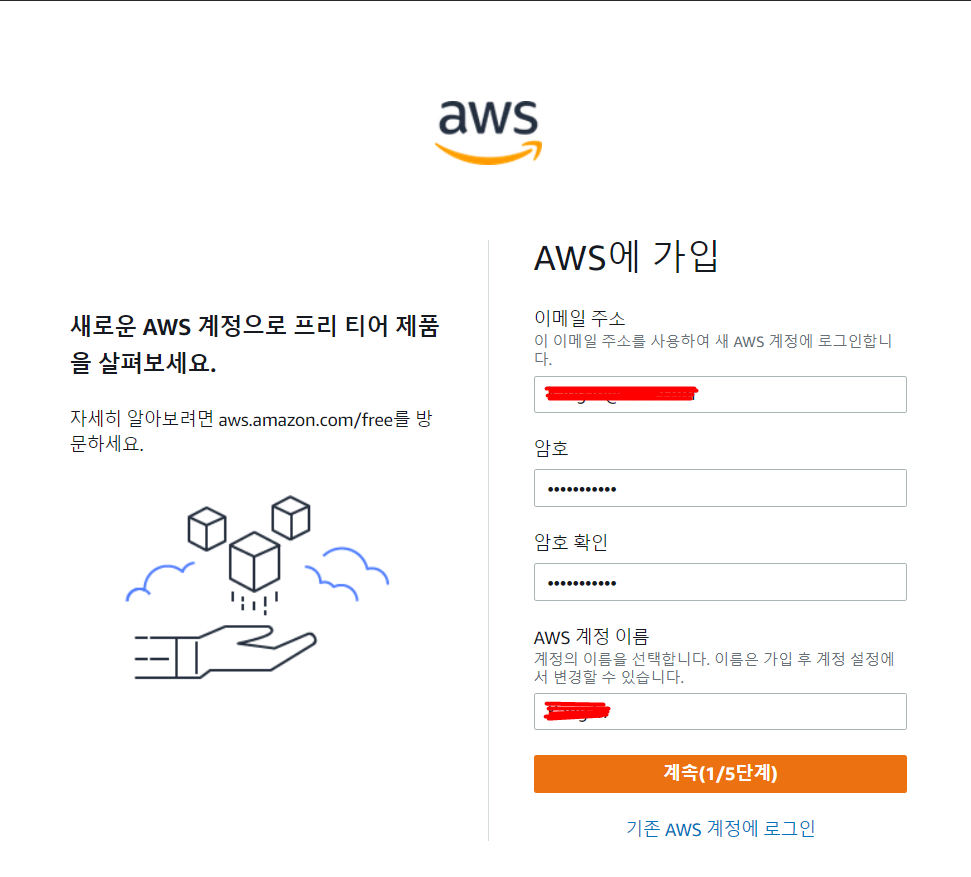Viewport: 971px width, 877px height.
Task: Click the AWS logo at top
Action: coord(488,132)
